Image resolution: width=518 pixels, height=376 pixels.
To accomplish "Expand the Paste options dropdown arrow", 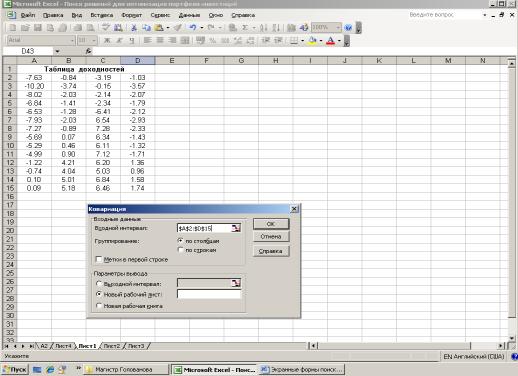I will coord(168,28).
